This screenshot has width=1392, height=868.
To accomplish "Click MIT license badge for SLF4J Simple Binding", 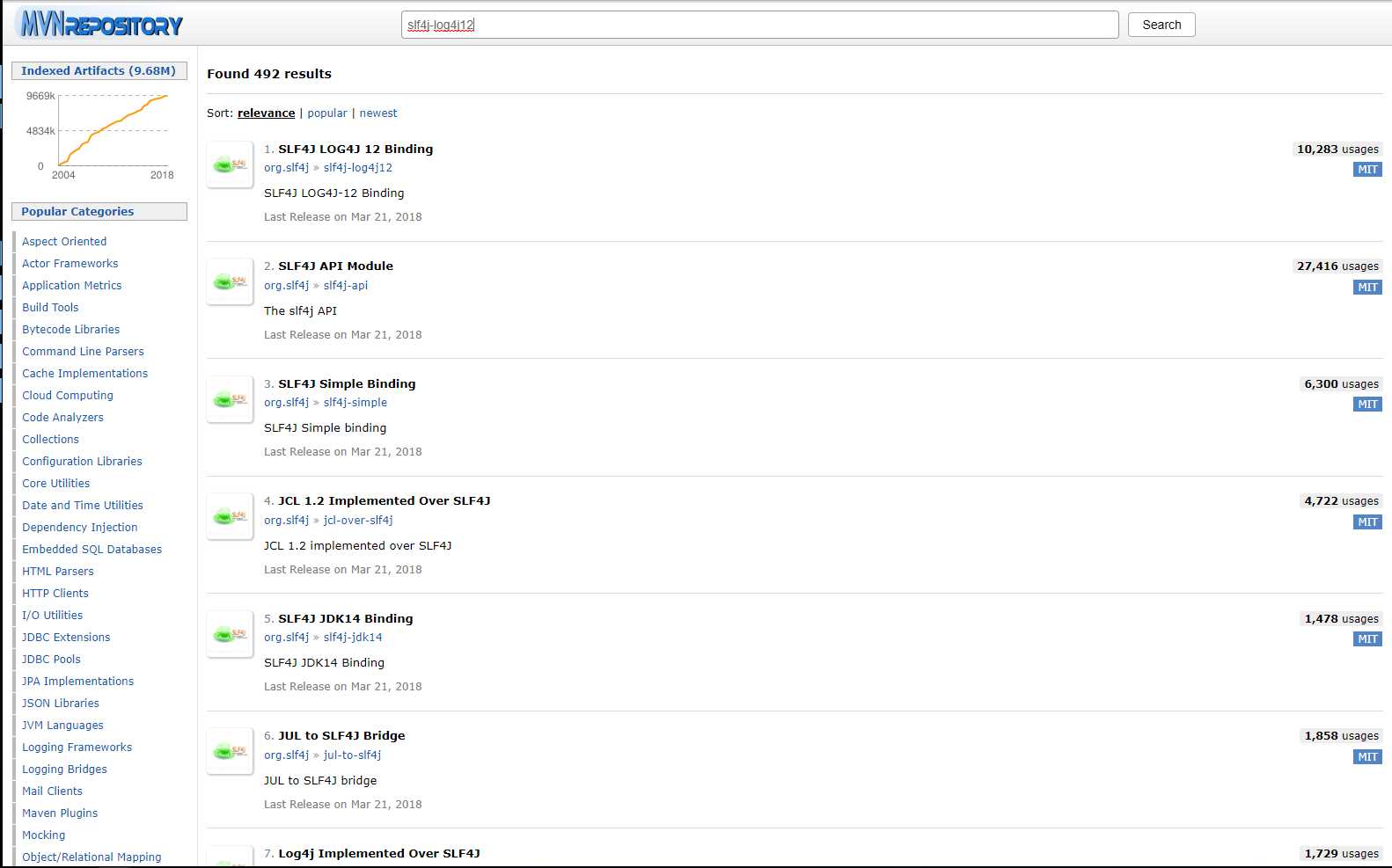I will 1367,405.
